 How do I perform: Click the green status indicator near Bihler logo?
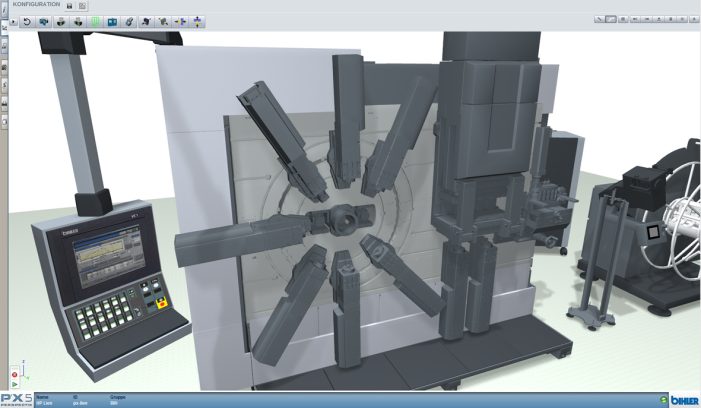click(x=663, y=400)
